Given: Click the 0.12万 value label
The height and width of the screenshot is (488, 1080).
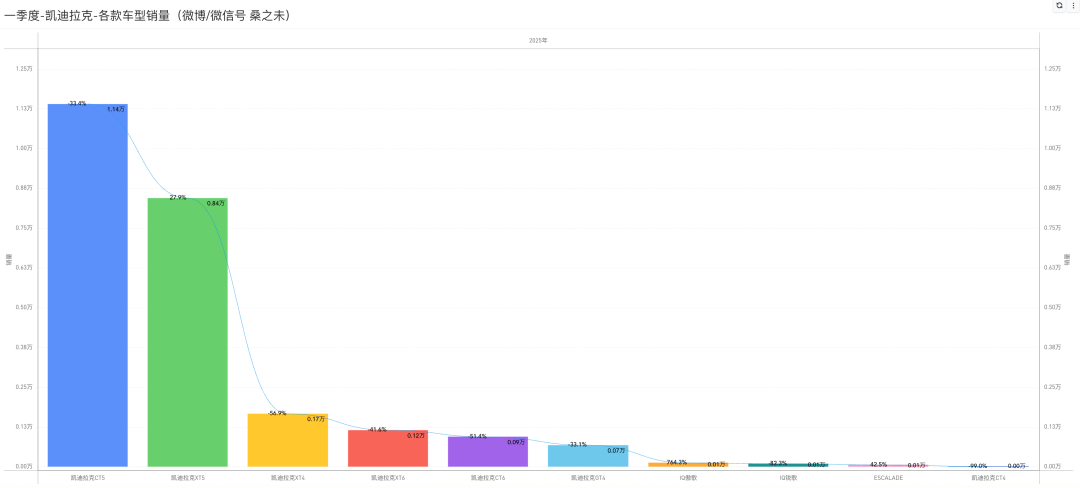Looking at the screenshot, I should pos(416,436).
